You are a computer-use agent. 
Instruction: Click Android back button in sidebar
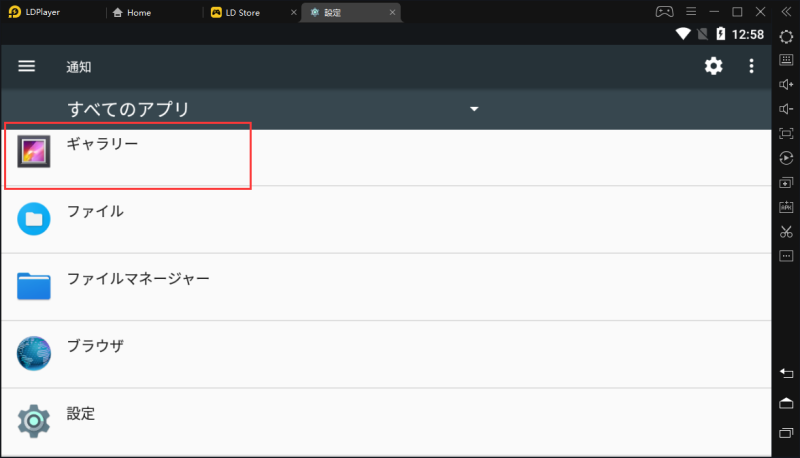[x=786, y=374]
